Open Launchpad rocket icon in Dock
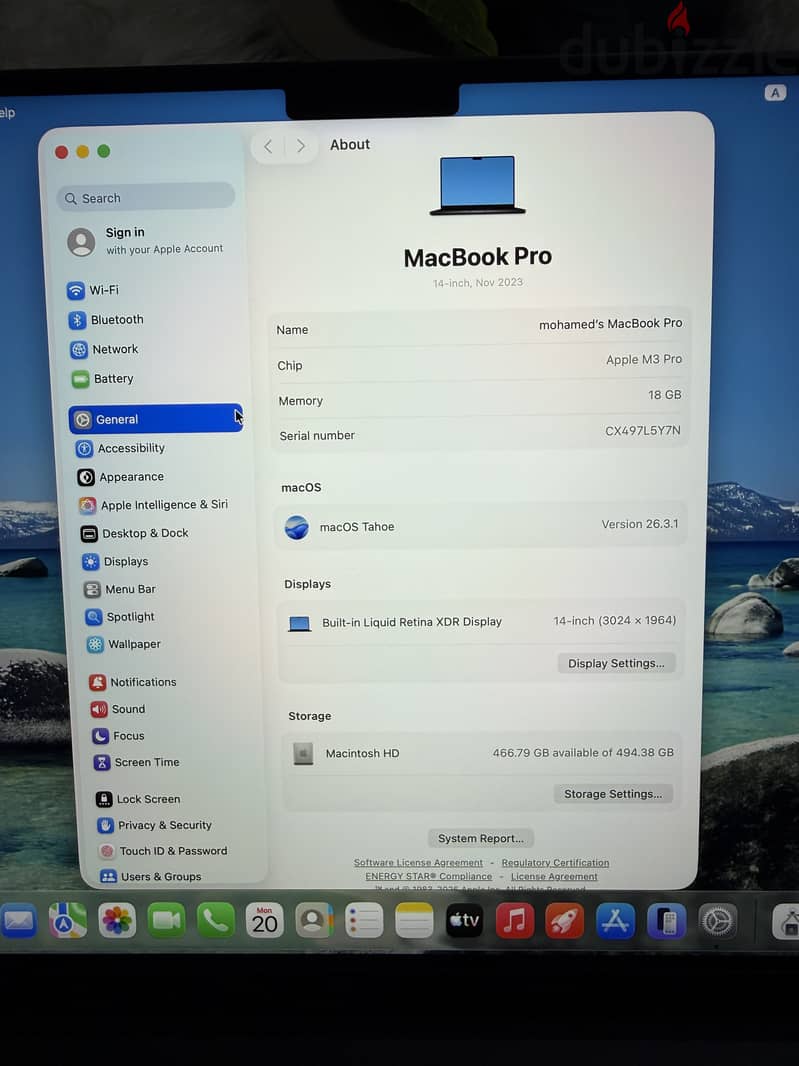This screenshot has height=1066, width=799. point(564,921)
